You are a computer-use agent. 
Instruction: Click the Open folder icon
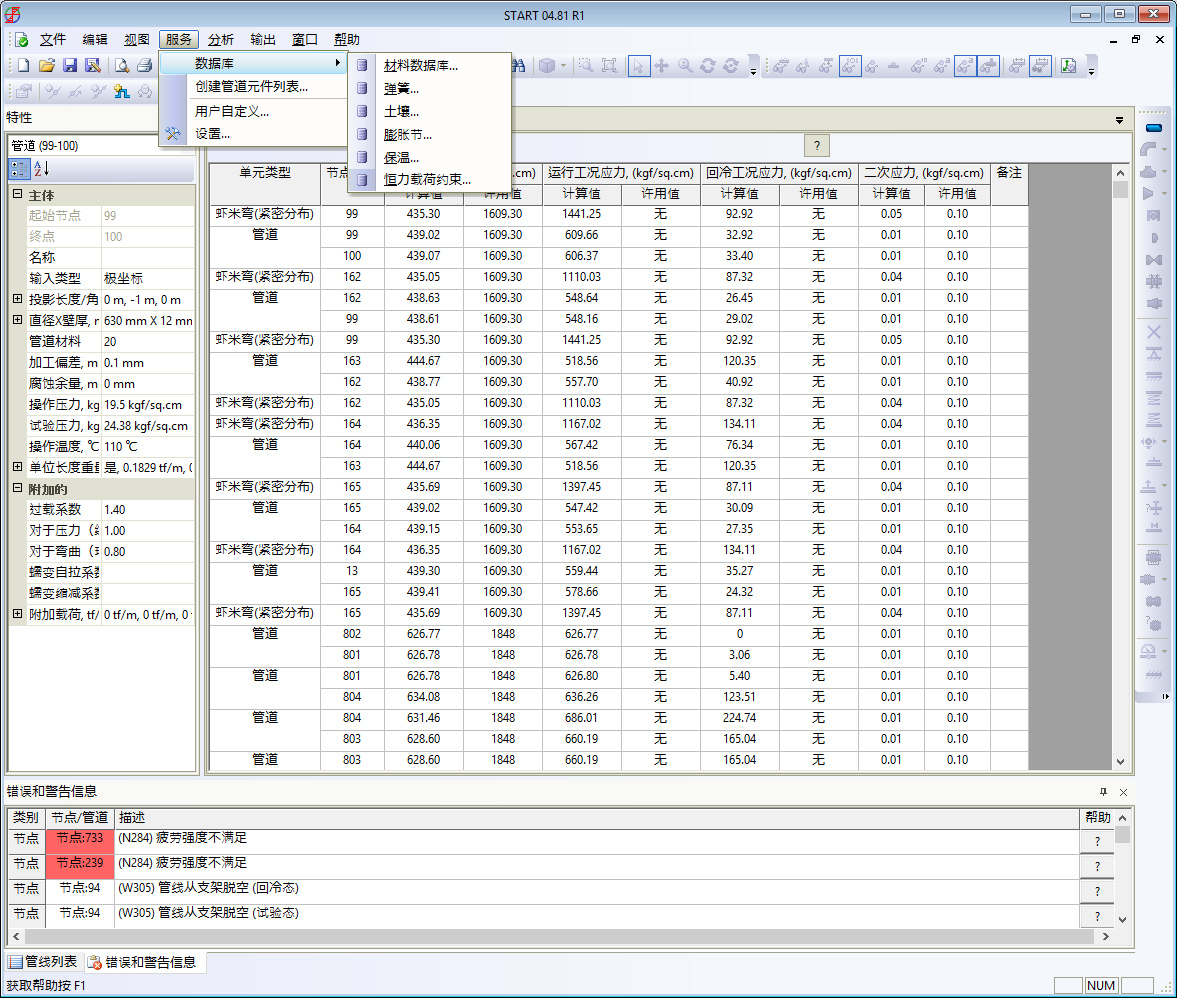click(47, 66)
